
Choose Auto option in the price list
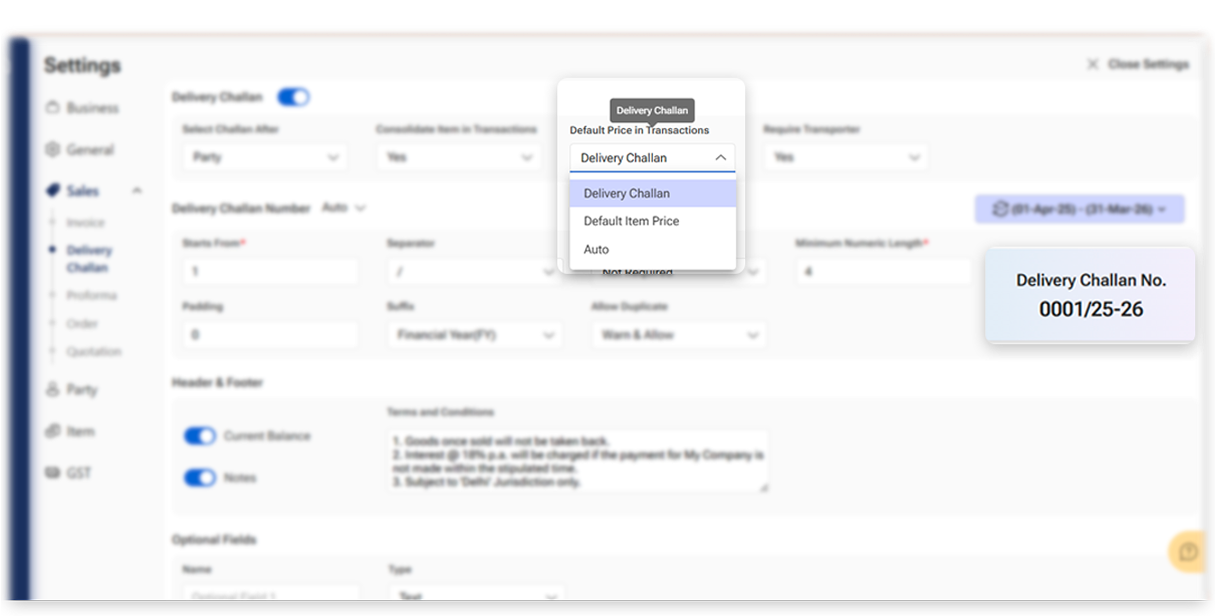click(x=653, y=249)
